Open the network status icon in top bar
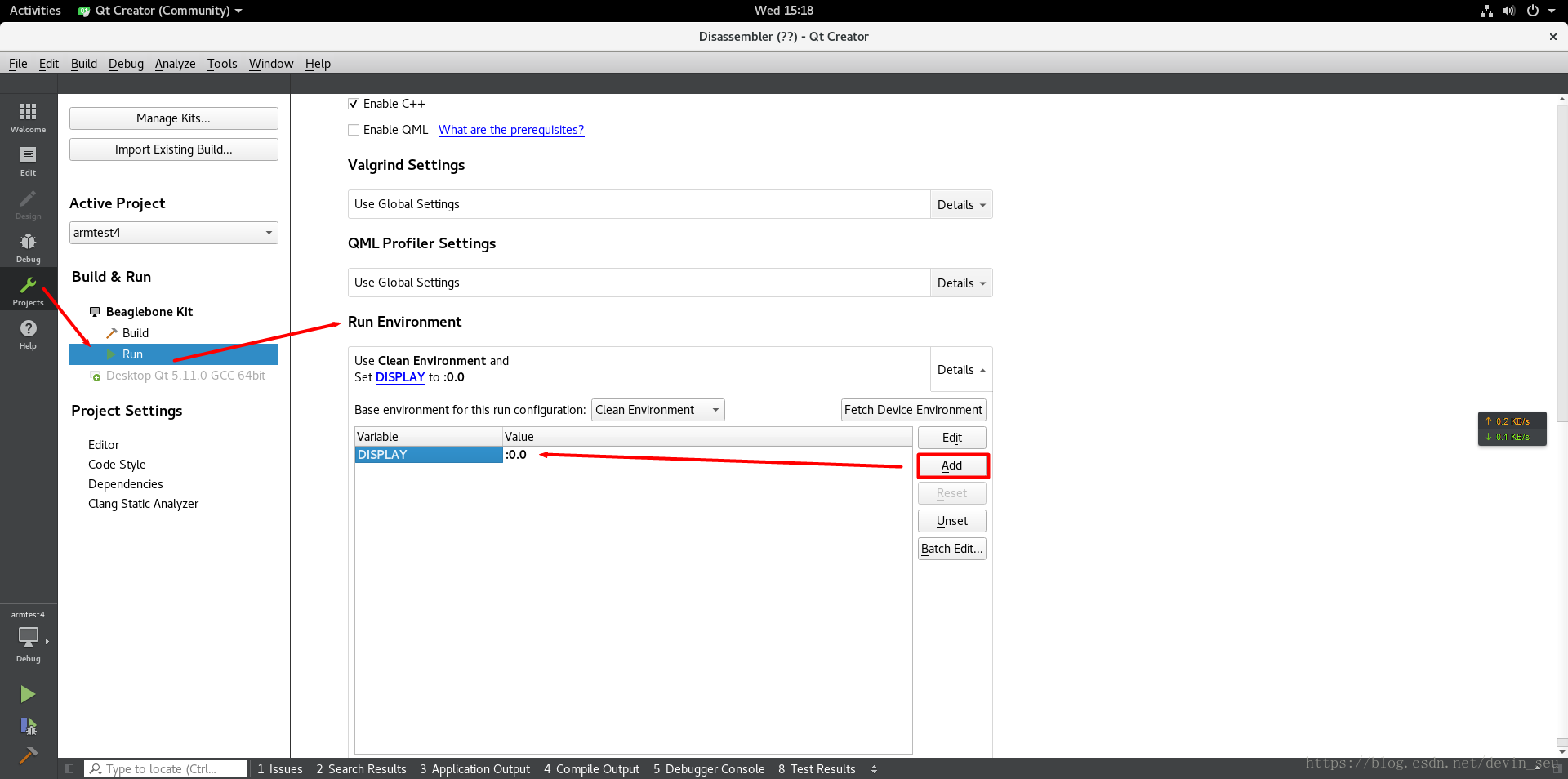Screen dimensions: 1568x779 coord(1486,11)
